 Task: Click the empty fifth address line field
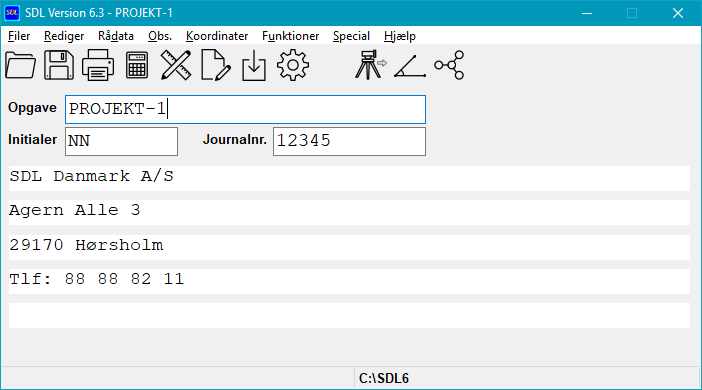click(349, 315)
